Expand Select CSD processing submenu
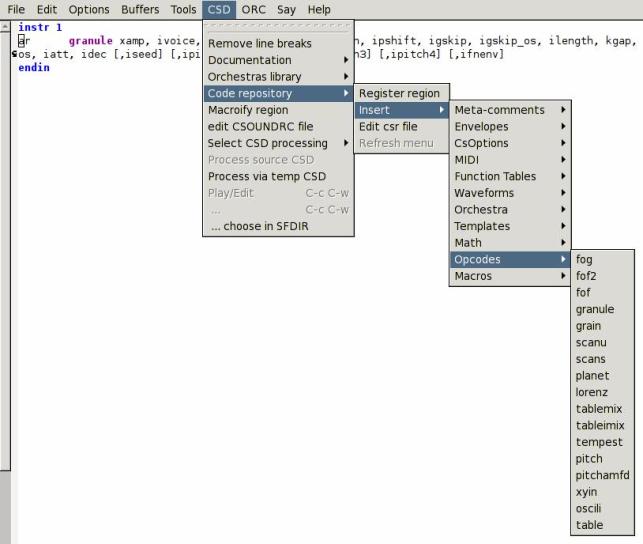Image resolution: width=643 pixels, height=544 pixels. coord(278,143)
